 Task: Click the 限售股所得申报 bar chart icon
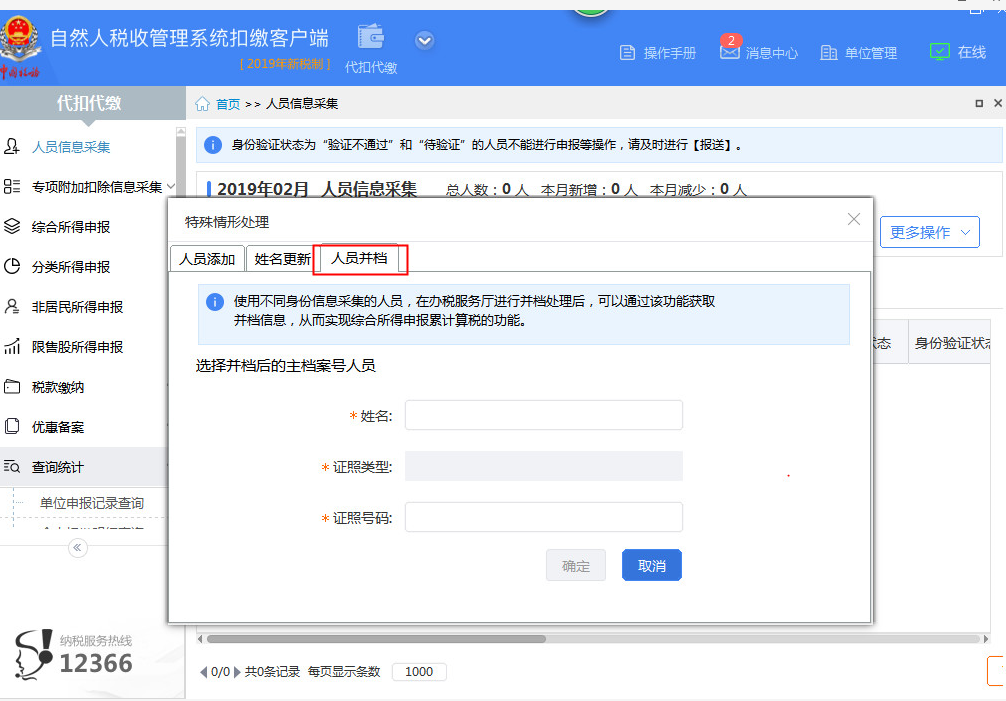(12, 346)
